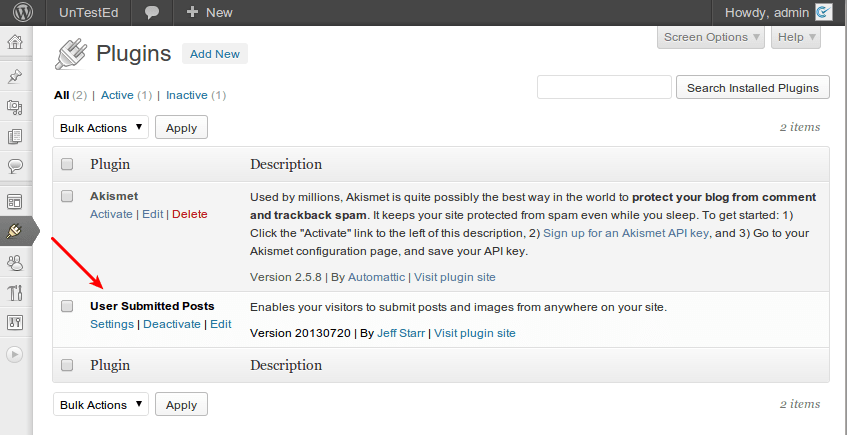Open the bottom Bulk Actions dropdown
This screenshot has height=435, width=847.
click(x=101, y=405)
